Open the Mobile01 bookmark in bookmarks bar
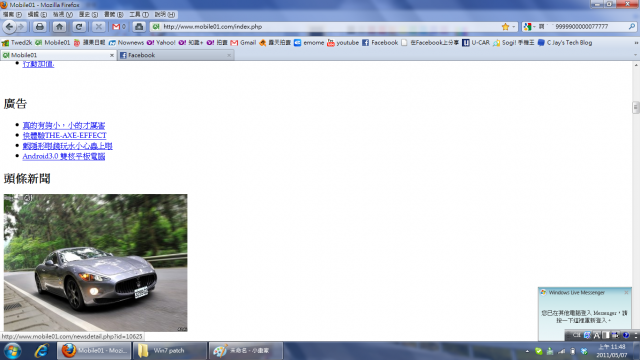The height and width of the screenshot is (360, 640). click(53, 42)
